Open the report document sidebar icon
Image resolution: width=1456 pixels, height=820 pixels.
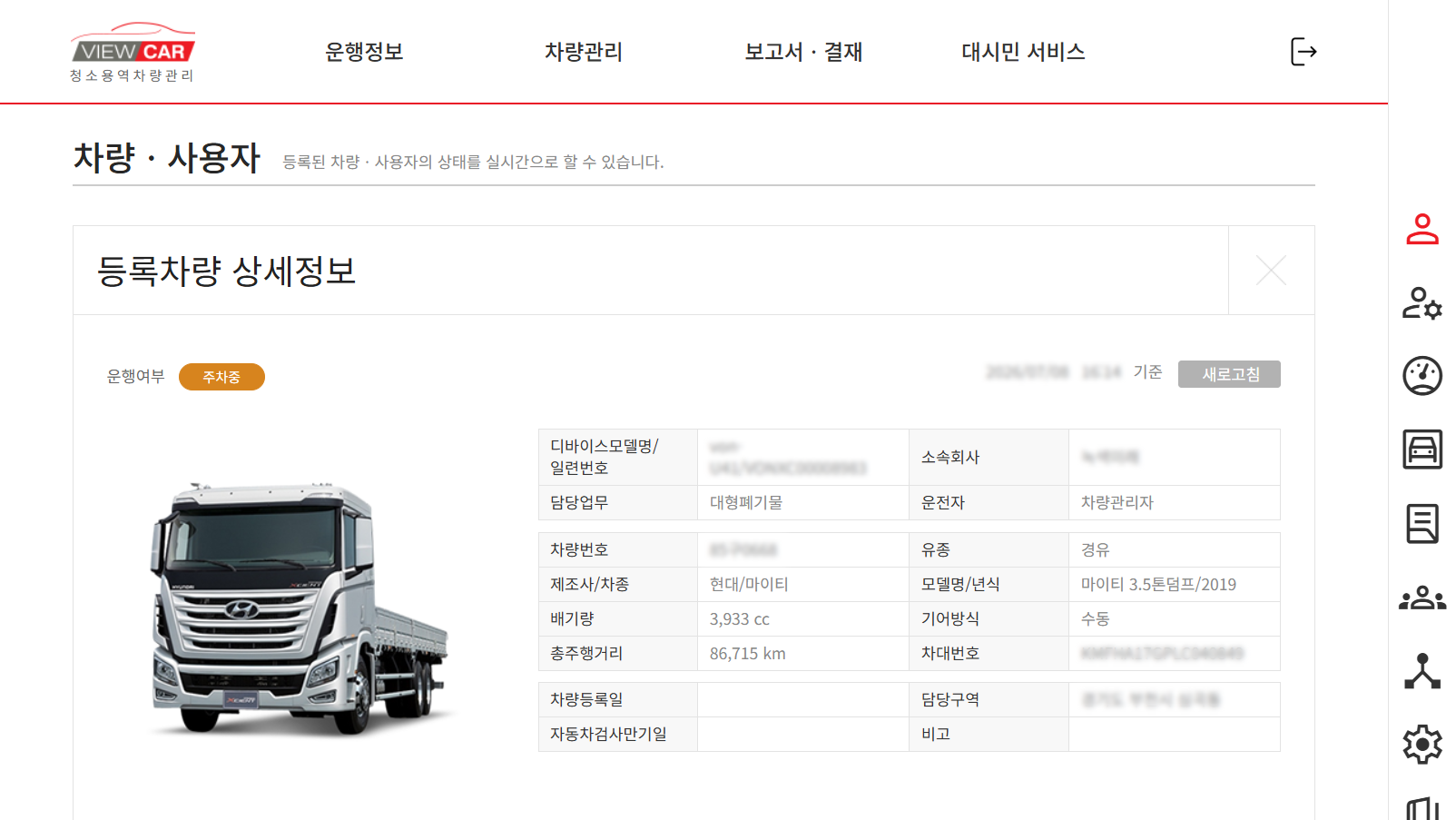[x=1422, y=523]
